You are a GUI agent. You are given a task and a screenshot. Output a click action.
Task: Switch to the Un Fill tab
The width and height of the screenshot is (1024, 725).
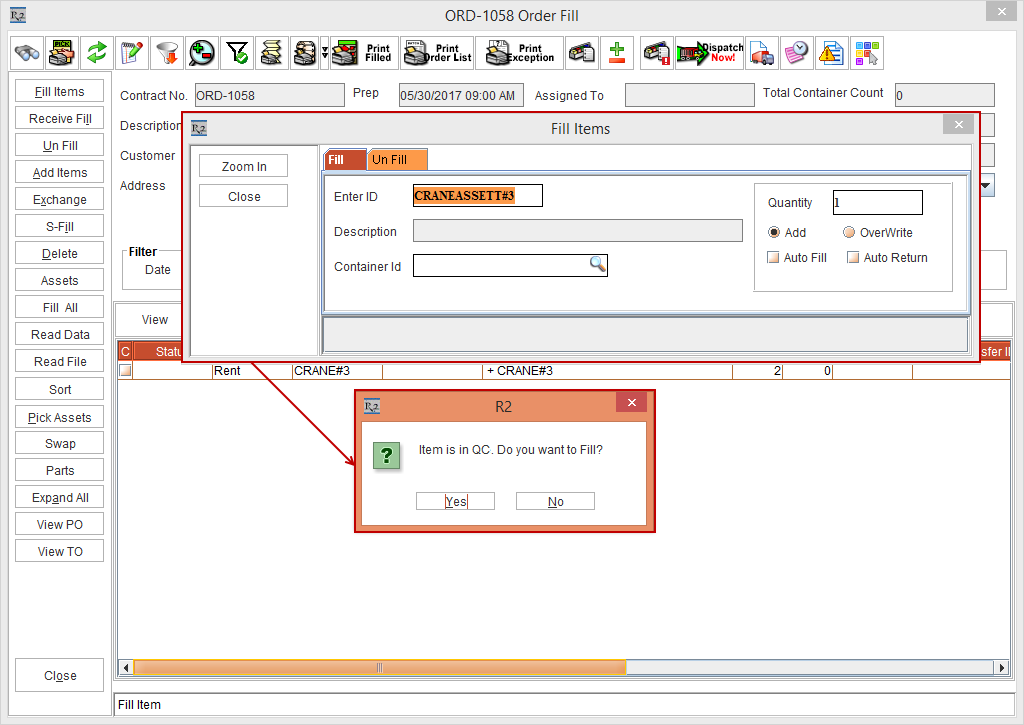pyautogui.click(x=396, y=159)
